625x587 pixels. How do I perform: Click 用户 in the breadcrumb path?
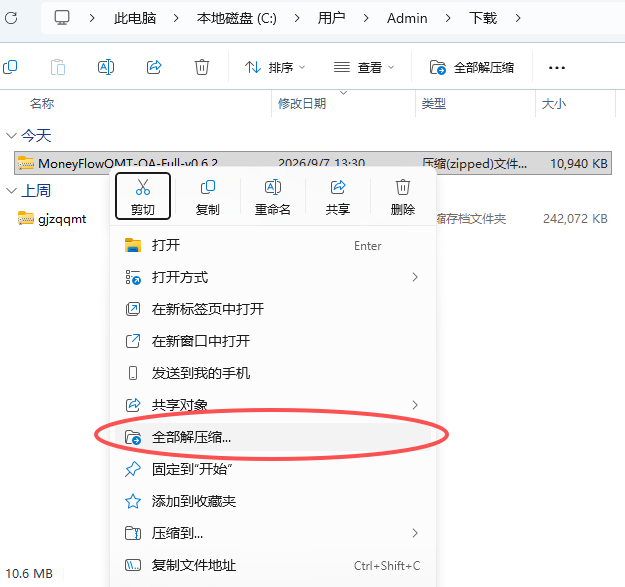coord(331,18)
